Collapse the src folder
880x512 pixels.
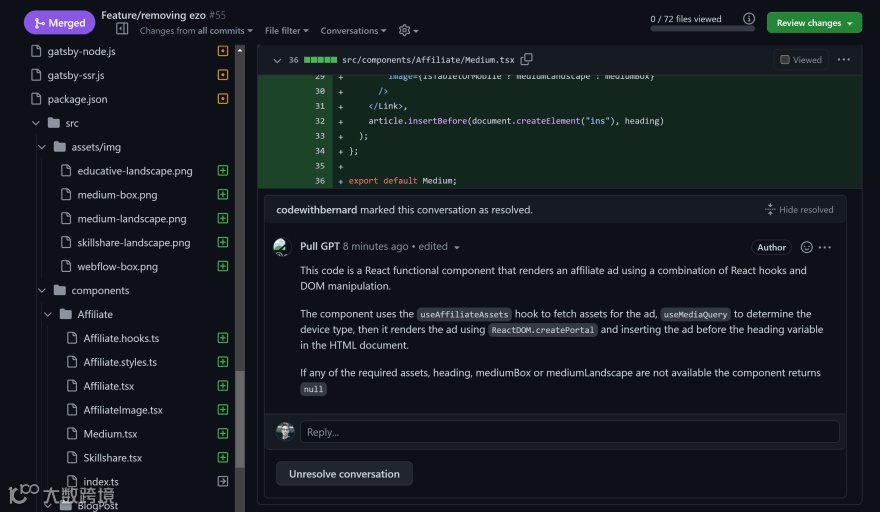click(x=37, y=123)
